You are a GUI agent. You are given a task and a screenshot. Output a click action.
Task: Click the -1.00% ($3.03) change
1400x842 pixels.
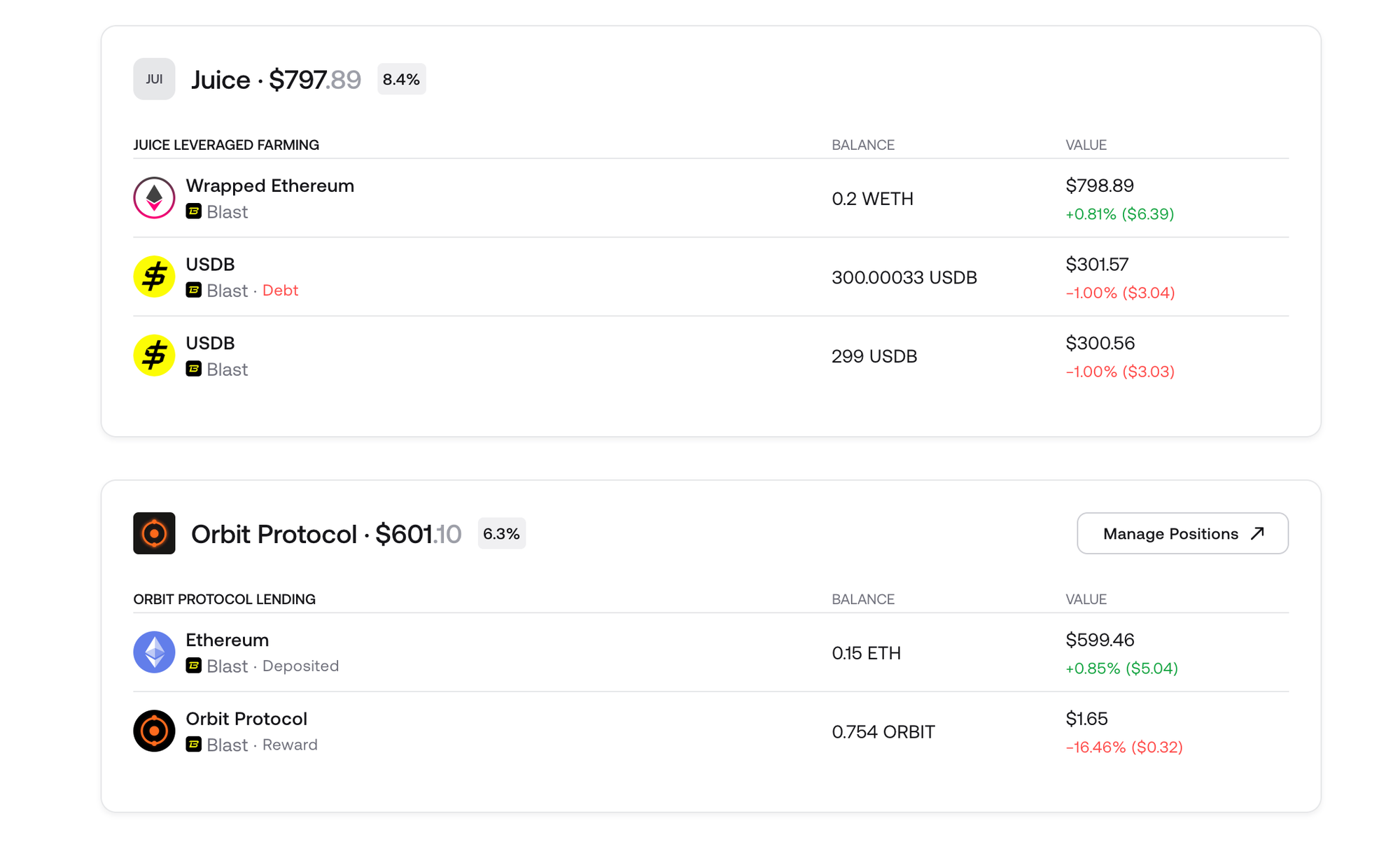(1120, 371)
